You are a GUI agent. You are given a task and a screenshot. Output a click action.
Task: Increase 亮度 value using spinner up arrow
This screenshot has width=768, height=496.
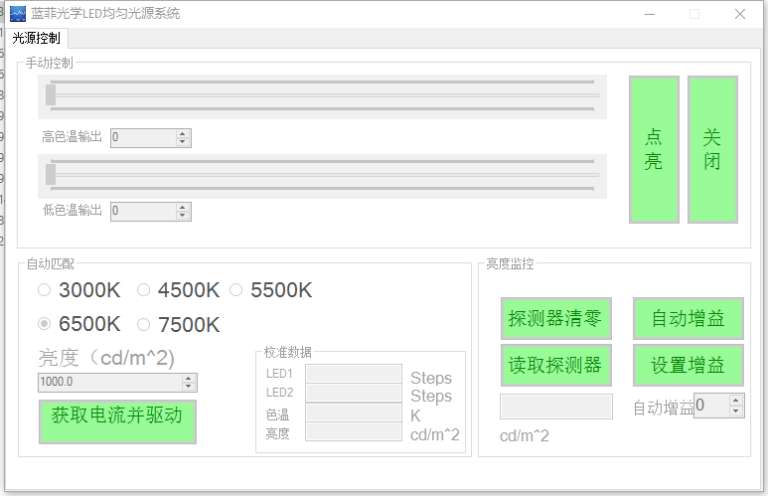(189, 378)
